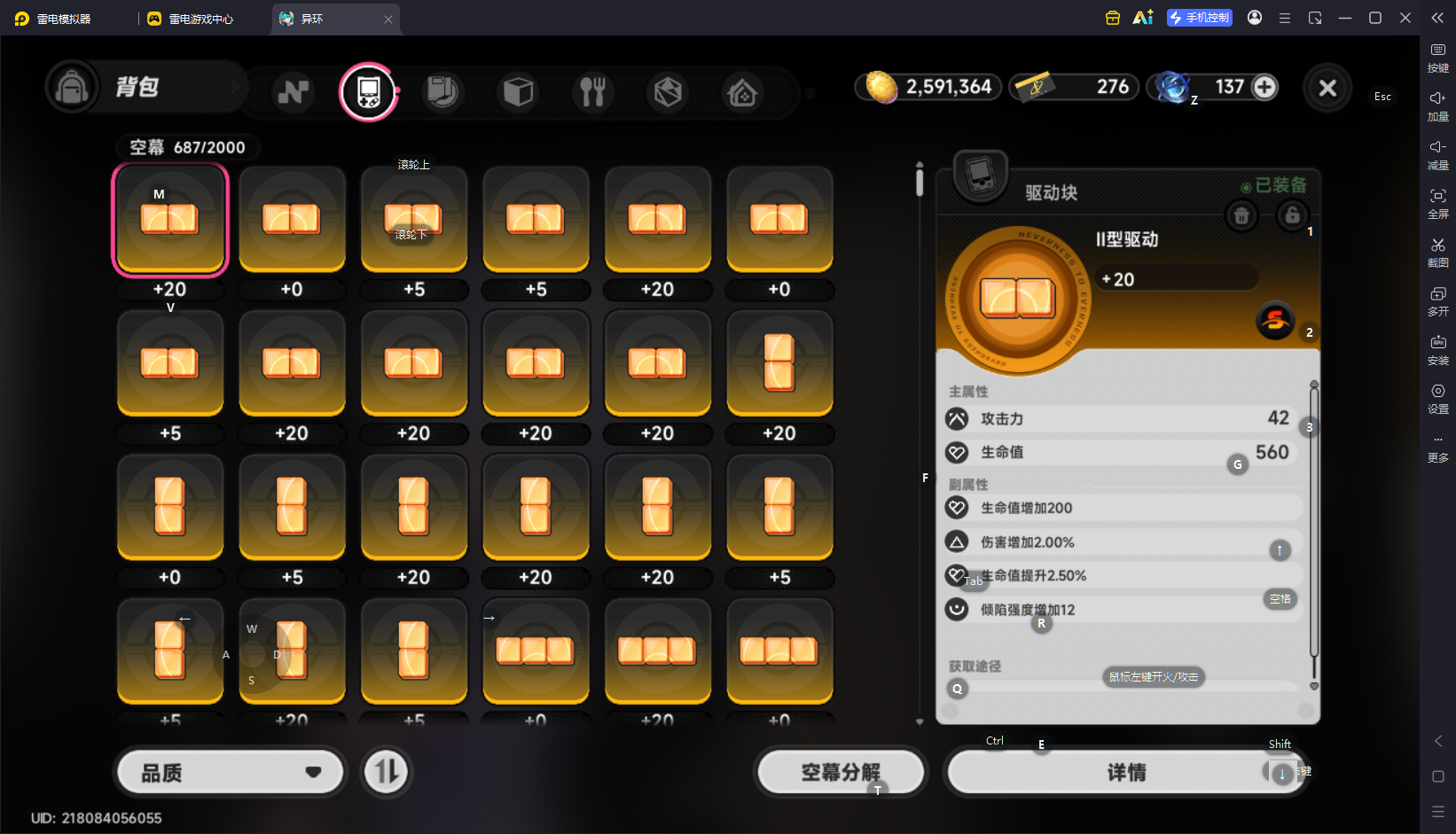Close the 异环 emulator tab
The image size is (1456, 834).
tap(388, 19)
